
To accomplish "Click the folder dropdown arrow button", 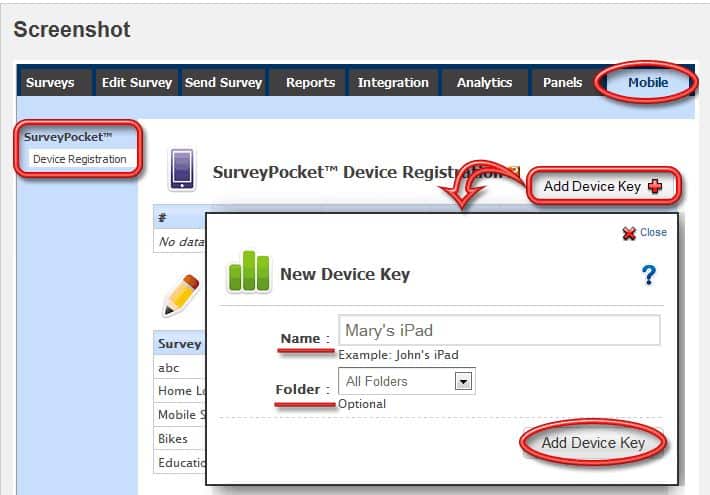I will coord(463,381).
